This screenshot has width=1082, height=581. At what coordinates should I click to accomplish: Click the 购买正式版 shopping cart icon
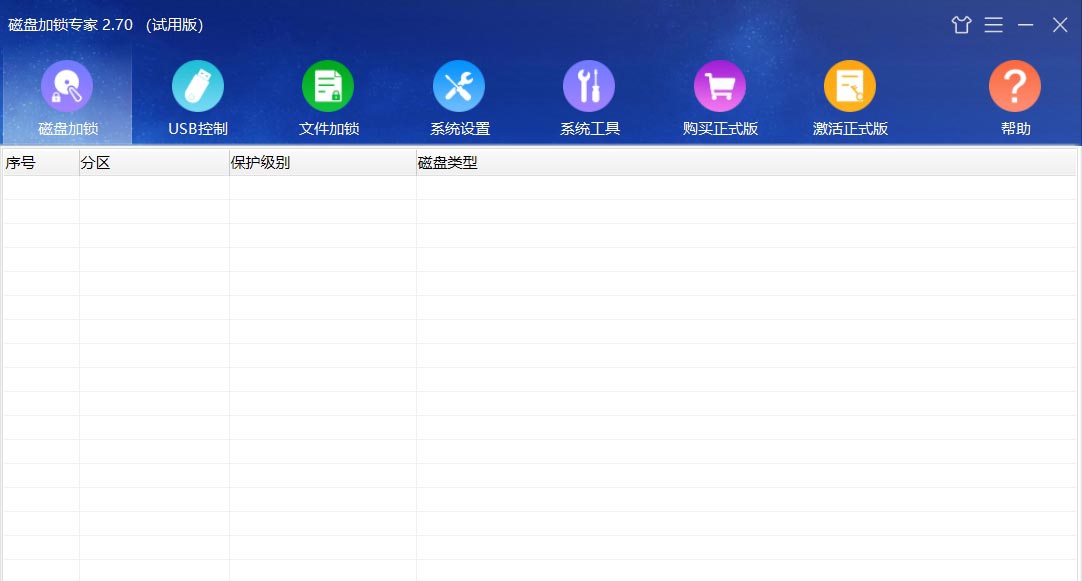719,85
